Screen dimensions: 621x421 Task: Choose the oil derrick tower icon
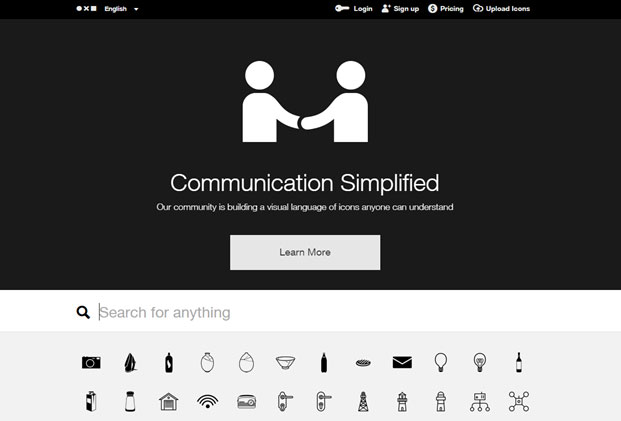(x=363, y=402)
